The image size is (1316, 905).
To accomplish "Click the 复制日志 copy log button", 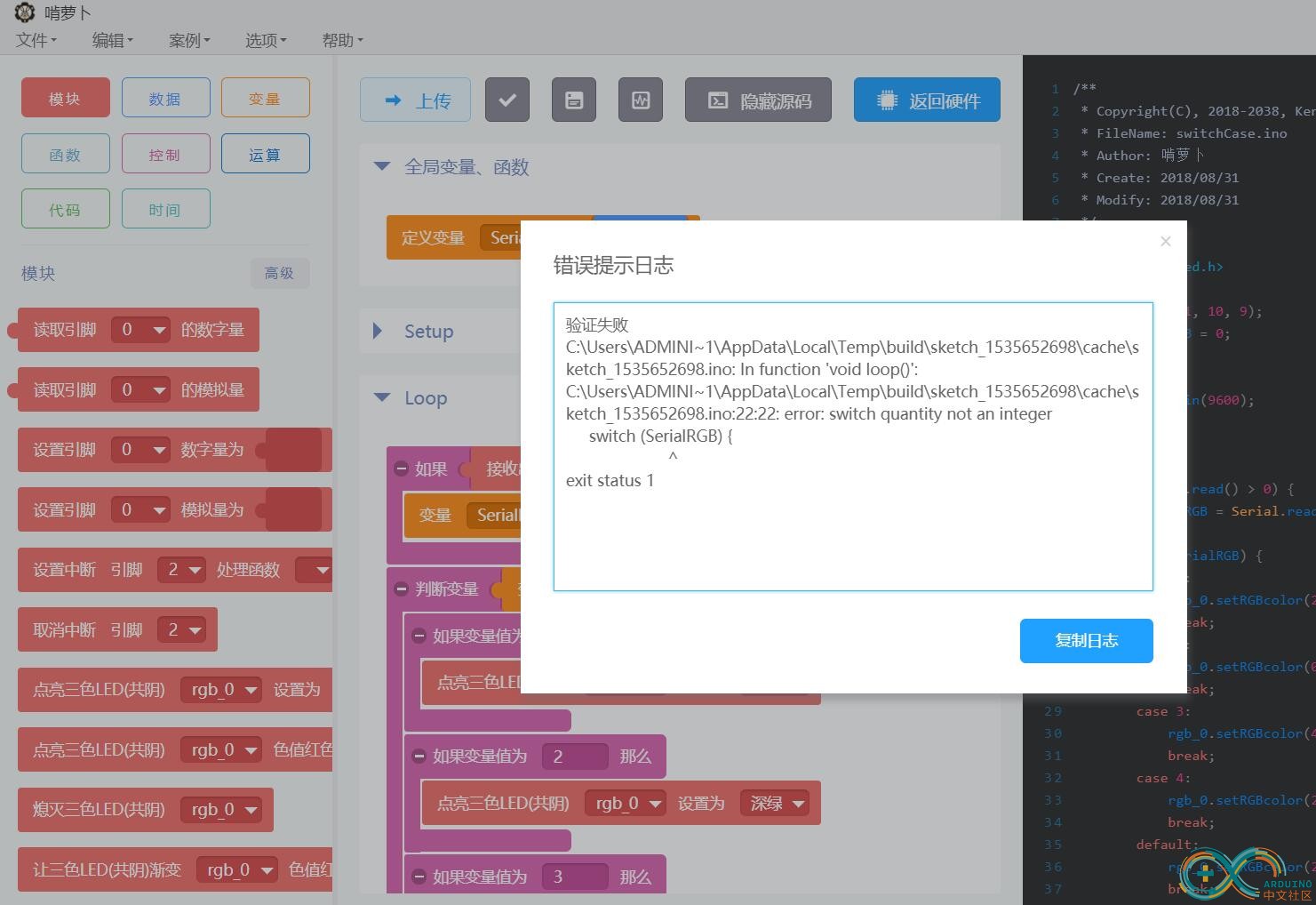I will pyautogui.click(x=1086, y=641).
